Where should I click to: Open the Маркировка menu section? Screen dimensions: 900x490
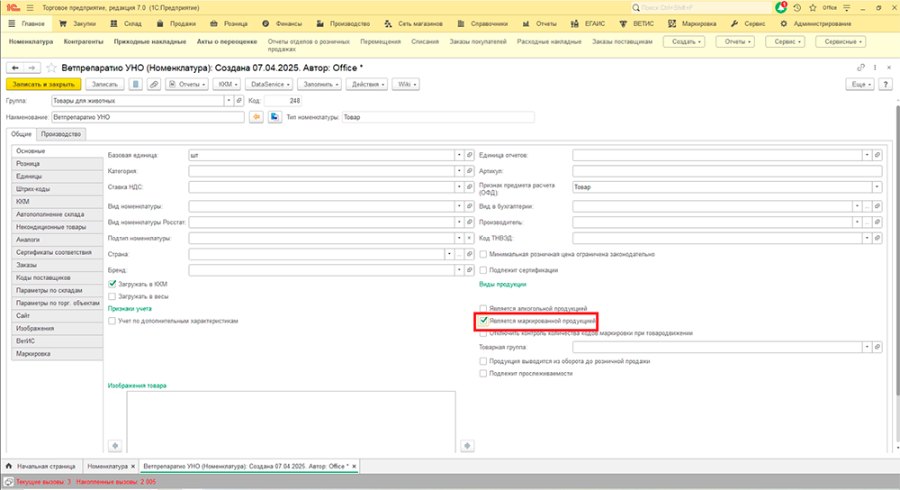pyautogui.click(x=692, y=24)
